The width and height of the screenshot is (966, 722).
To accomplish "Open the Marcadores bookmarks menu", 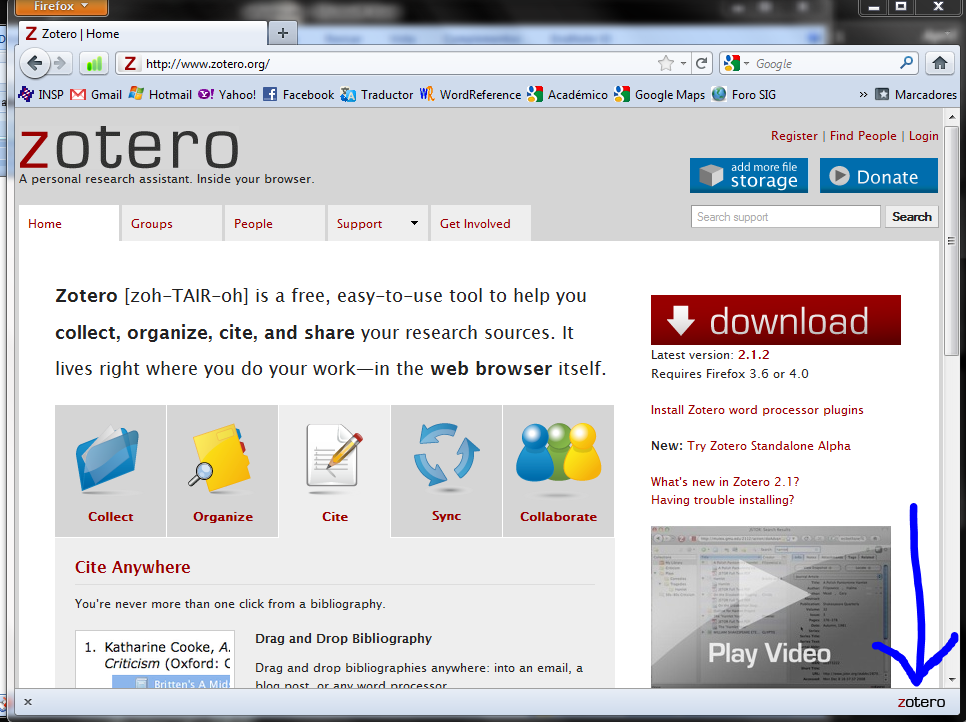I will point(916,94).
